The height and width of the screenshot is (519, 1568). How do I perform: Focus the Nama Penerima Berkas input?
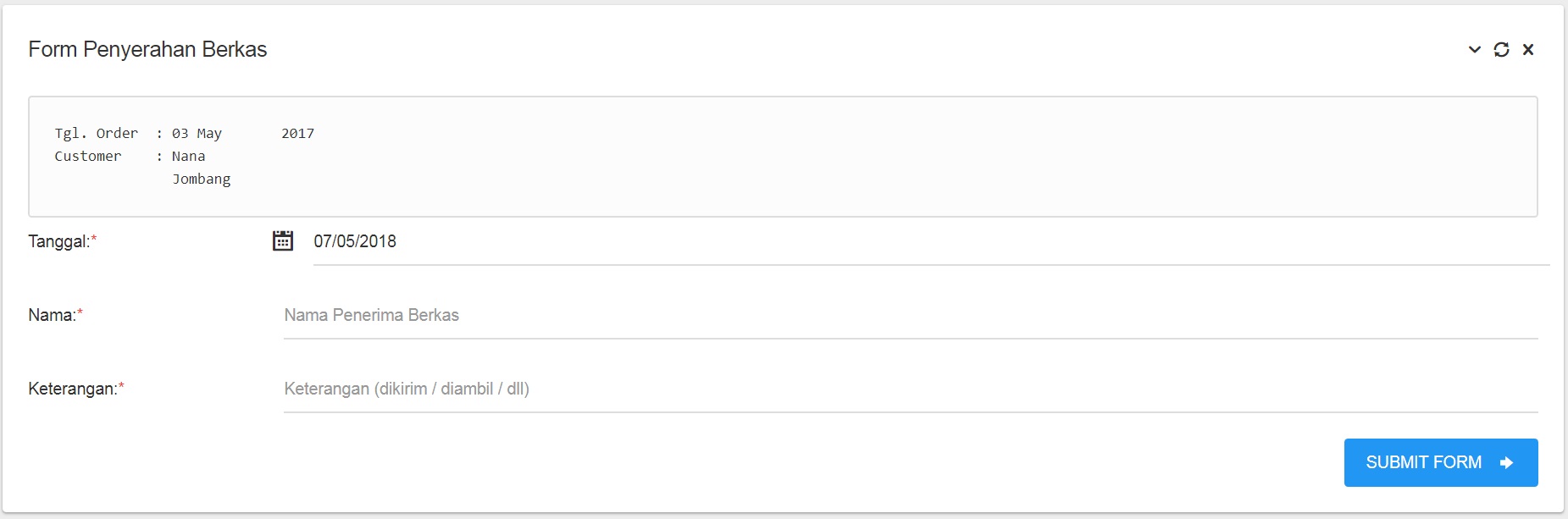pyautogui.click(x=911, y=315)
